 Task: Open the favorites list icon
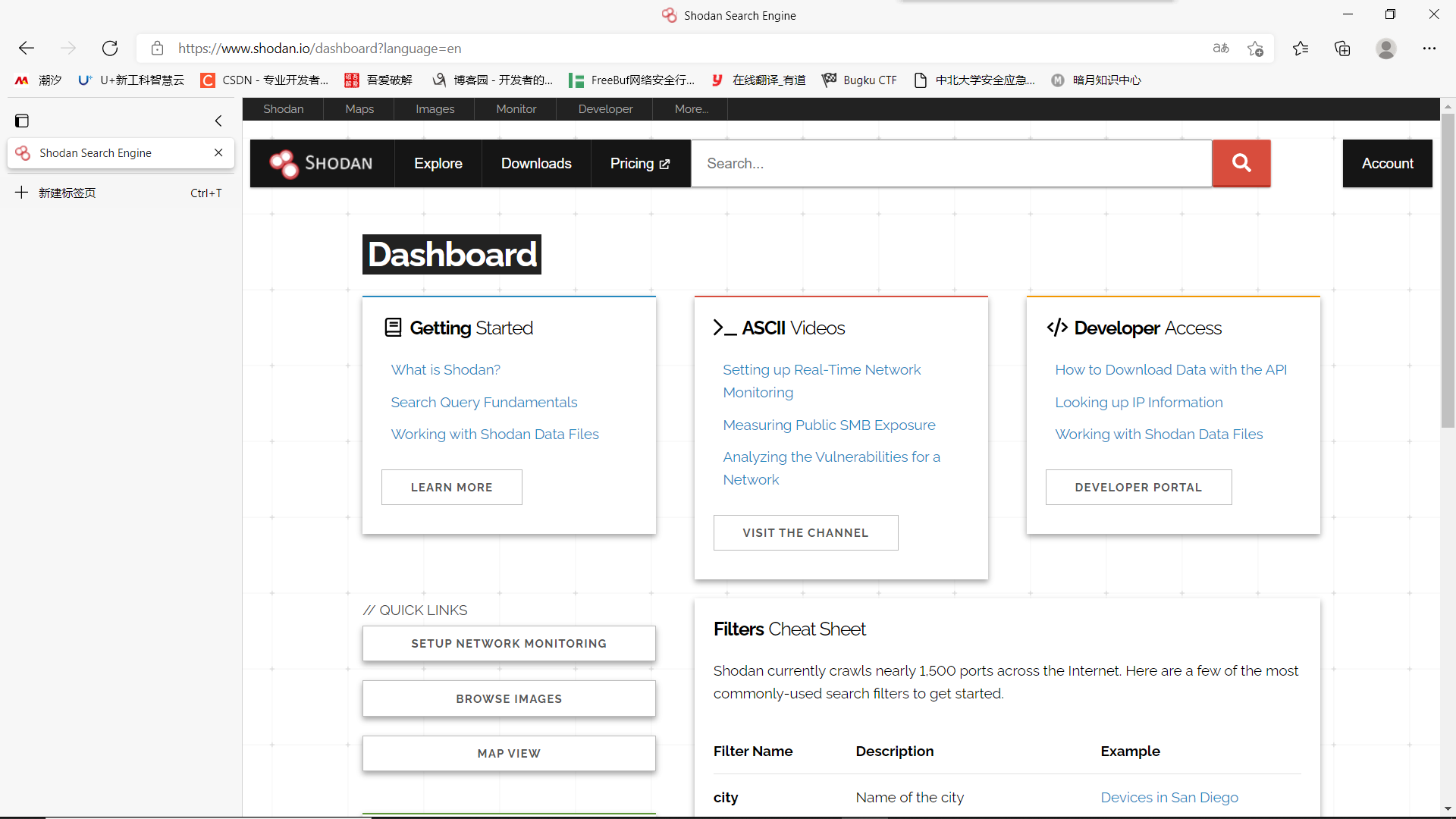point(1301,49)
